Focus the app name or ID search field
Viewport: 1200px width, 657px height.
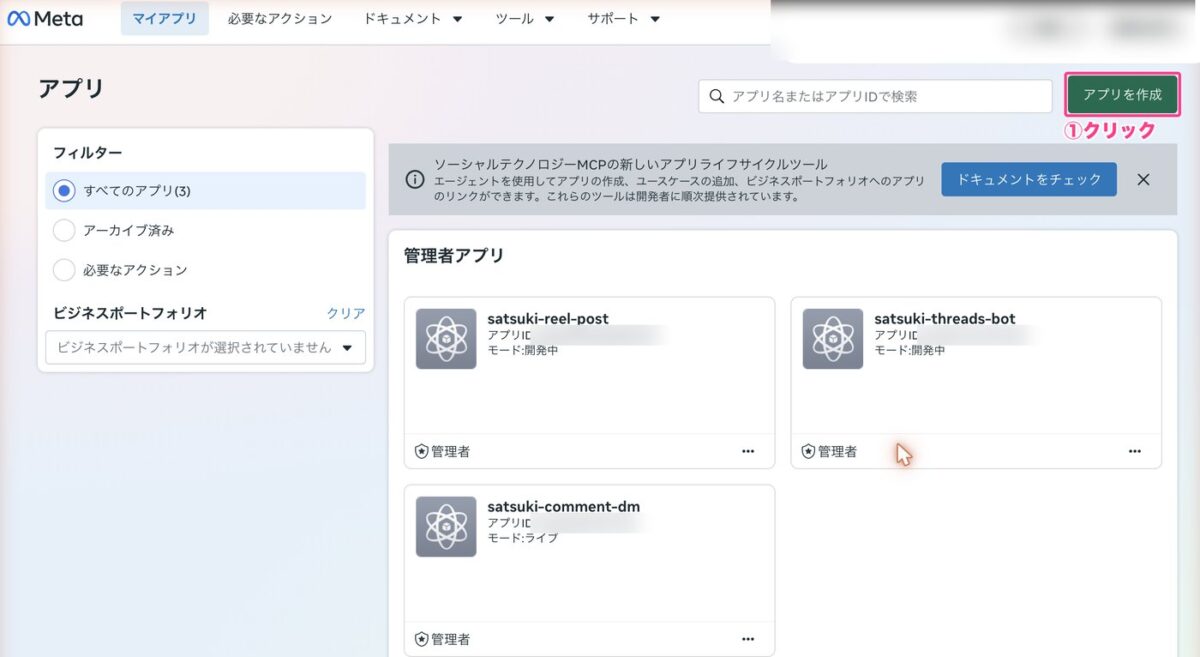tap(875, 96)
